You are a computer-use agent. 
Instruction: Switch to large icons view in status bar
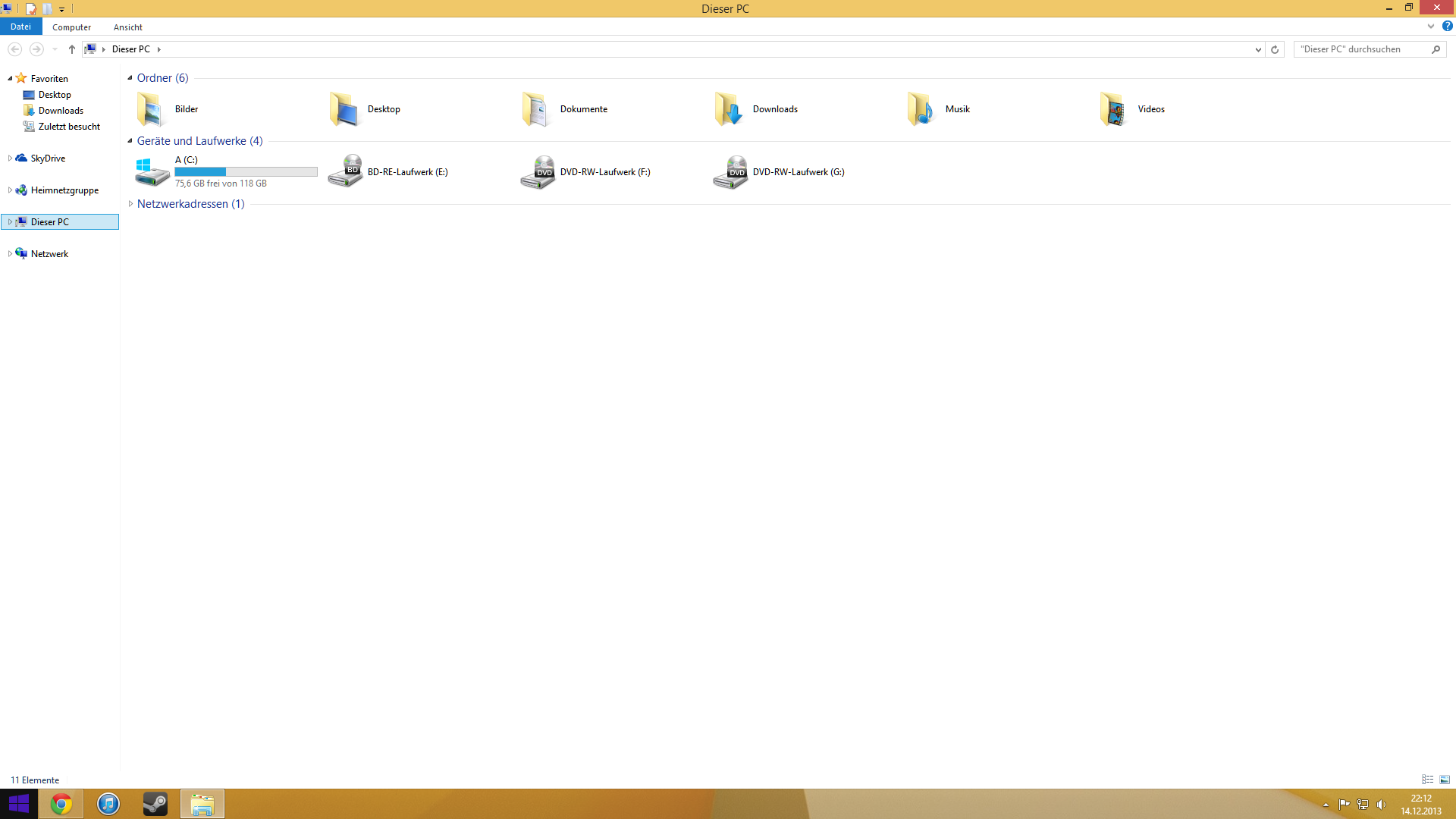pos(1445,780)
